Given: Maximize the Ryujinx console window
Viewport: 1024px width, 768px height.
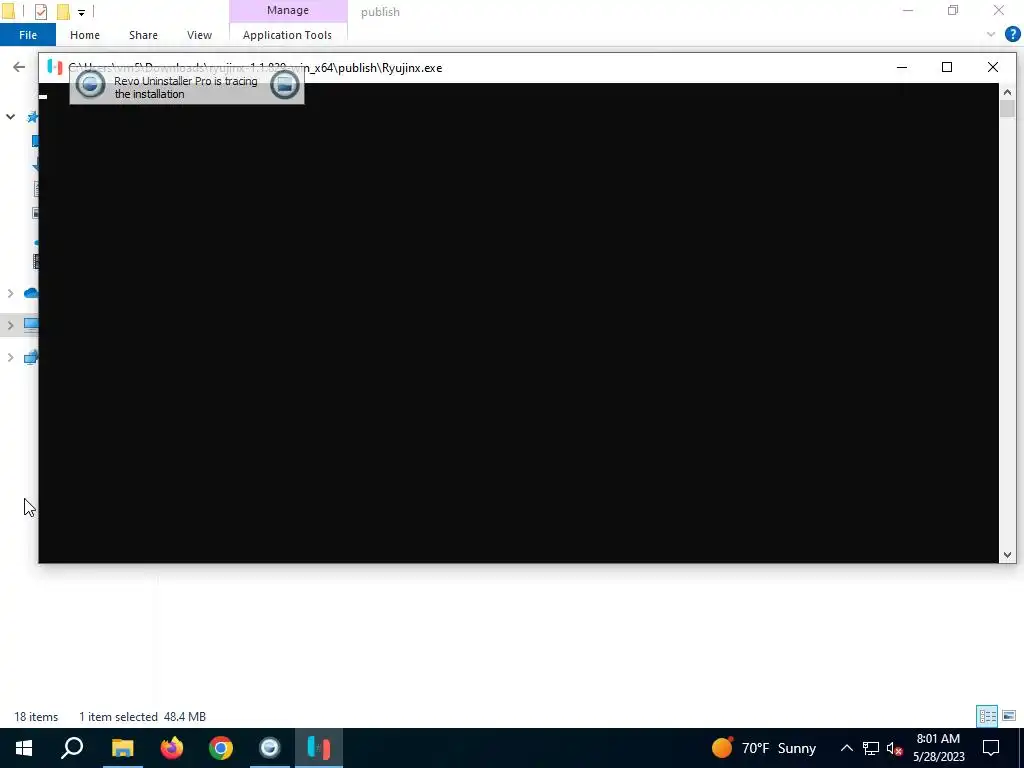Looking at the screenshot, I should tap(947, 67).
